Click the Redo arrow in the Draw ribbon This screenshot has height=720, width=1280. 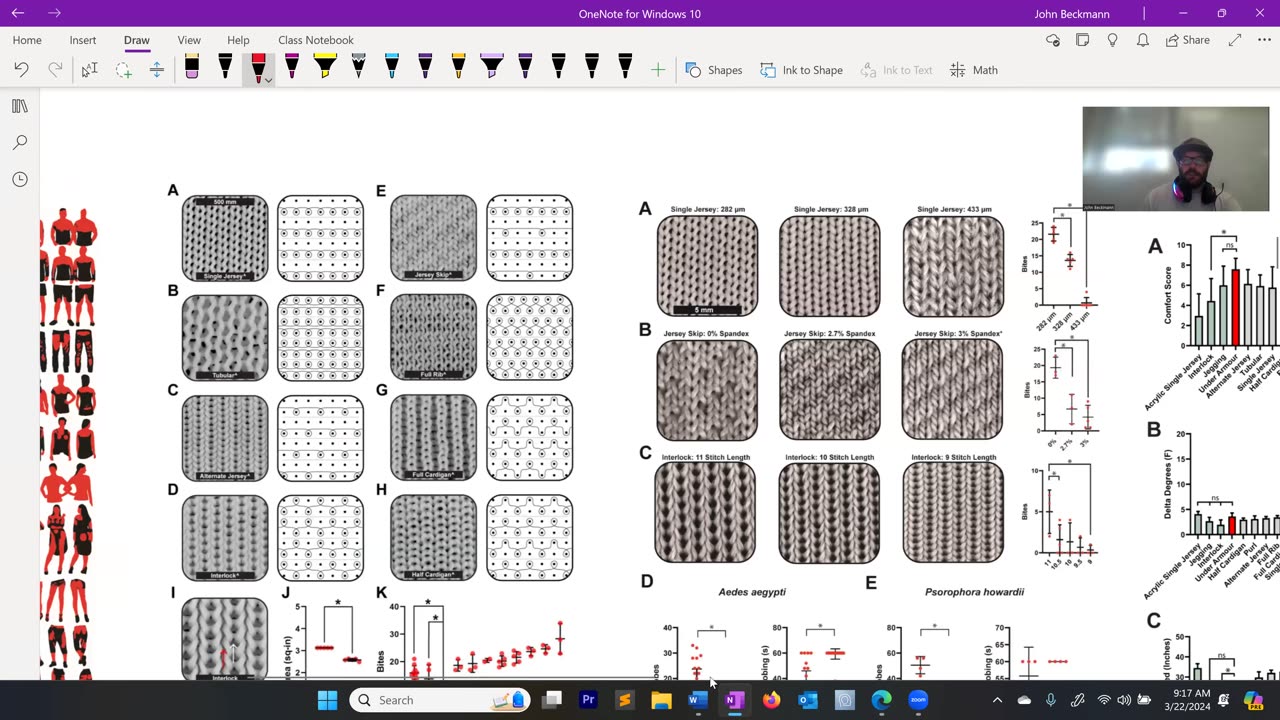point(55,70)
